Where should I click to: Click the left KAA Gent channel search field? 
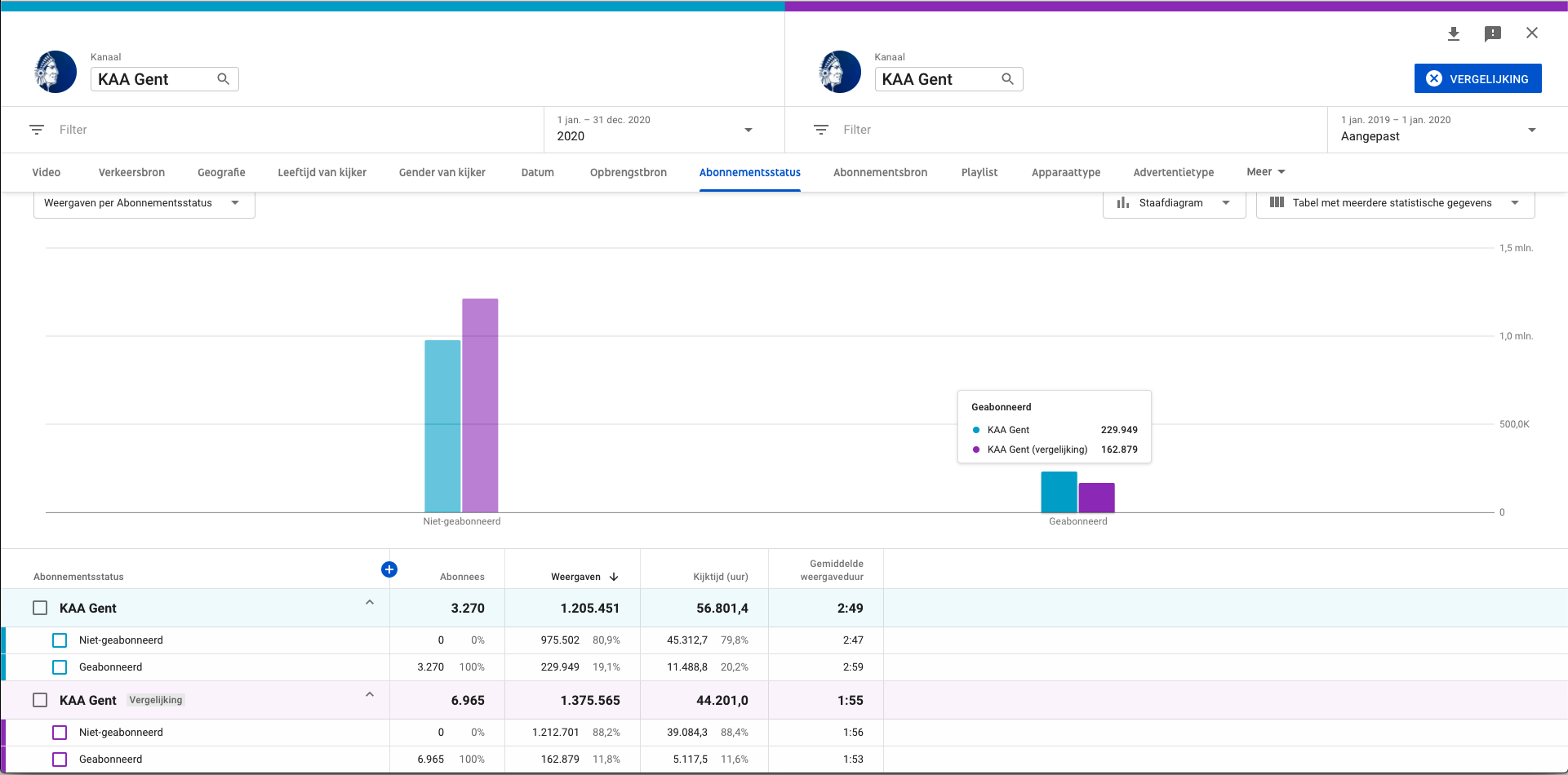pos(164,79)
